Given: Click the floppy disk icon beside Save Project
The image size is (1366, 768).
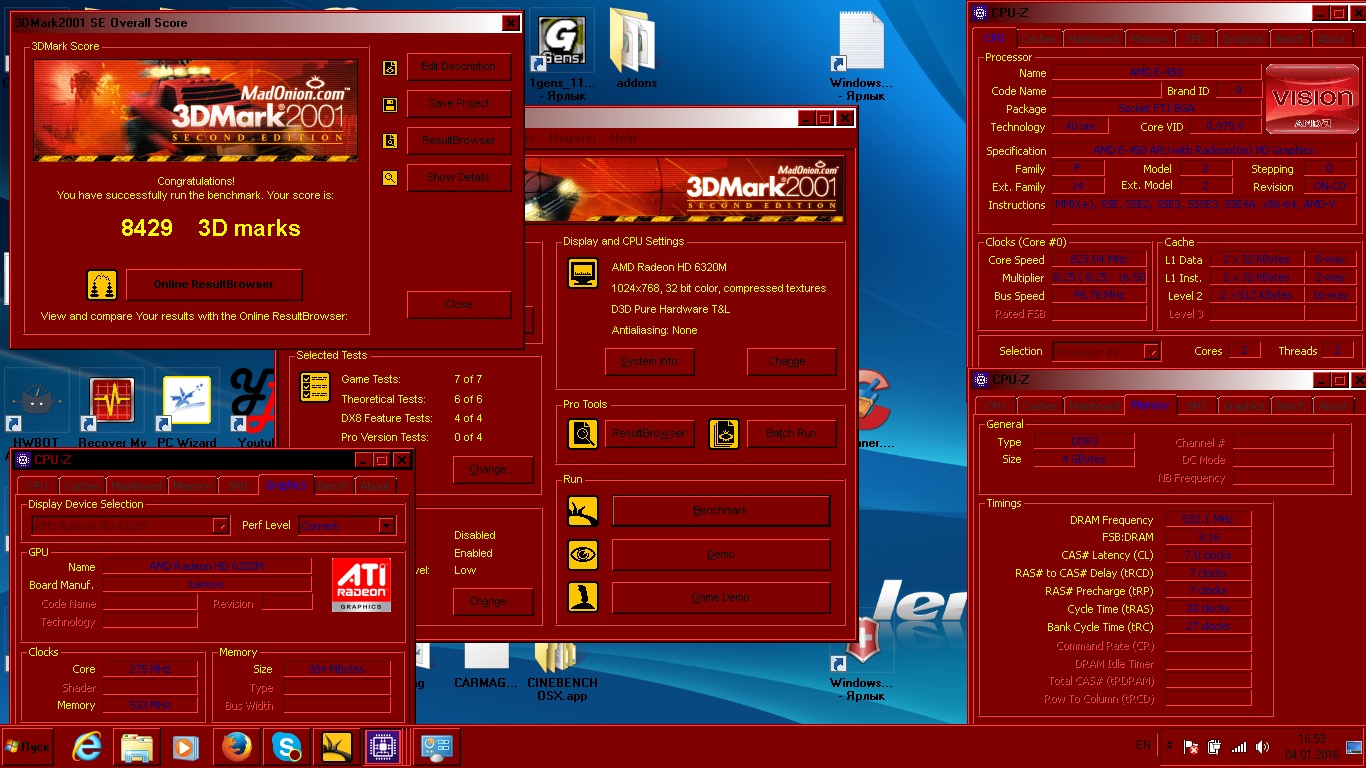Looking at the screenshot, I should click(x=390, y=104).
